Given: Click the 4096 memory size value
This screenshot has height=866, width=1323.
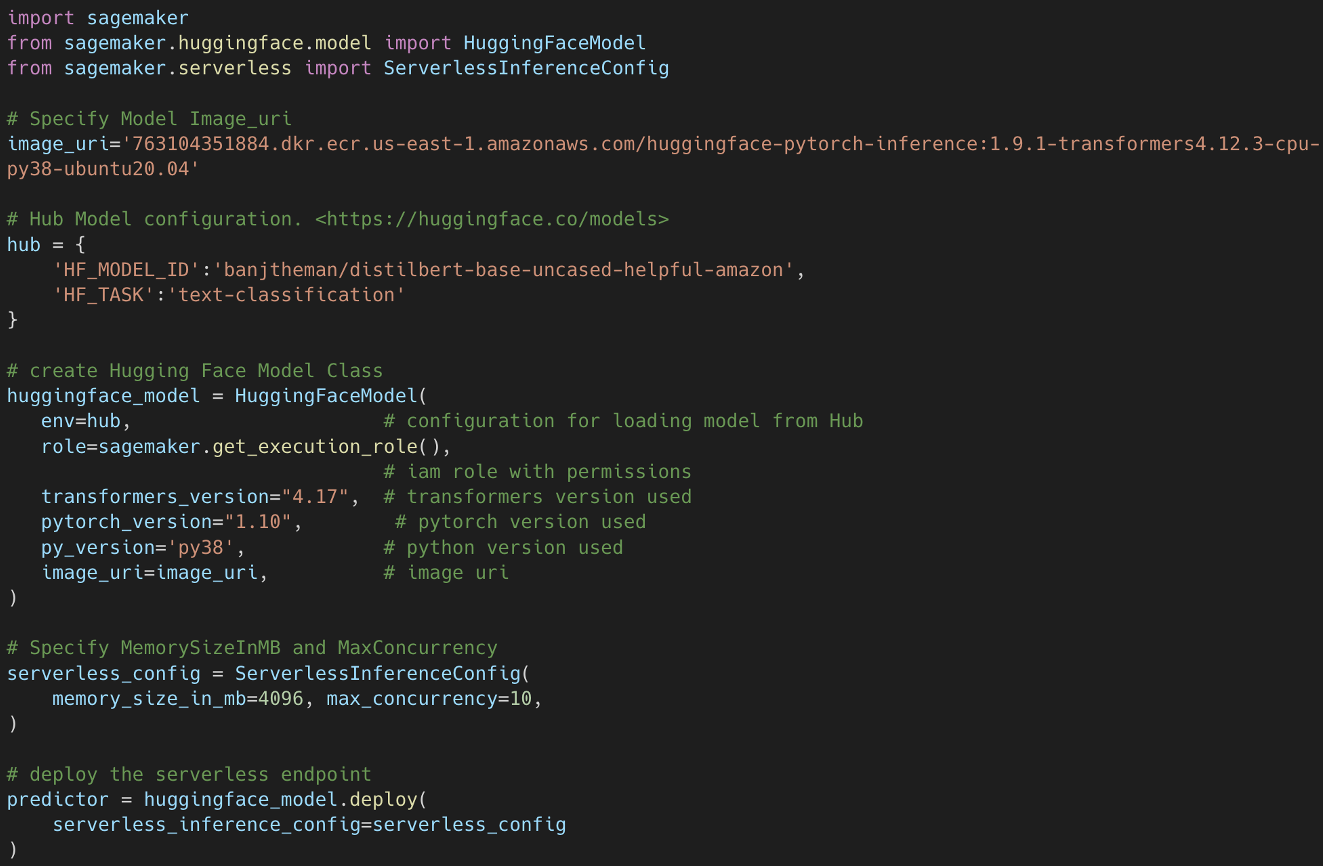Looking at the screenshot, I should click(x=281, y=698).
